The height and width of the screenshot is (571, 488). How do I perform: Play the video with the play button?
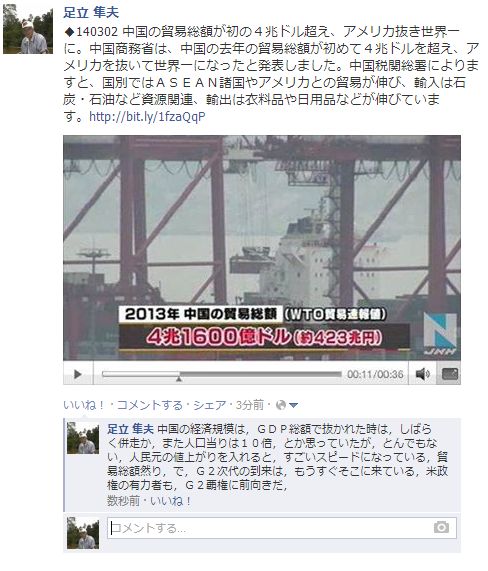(x=78, y=374)
